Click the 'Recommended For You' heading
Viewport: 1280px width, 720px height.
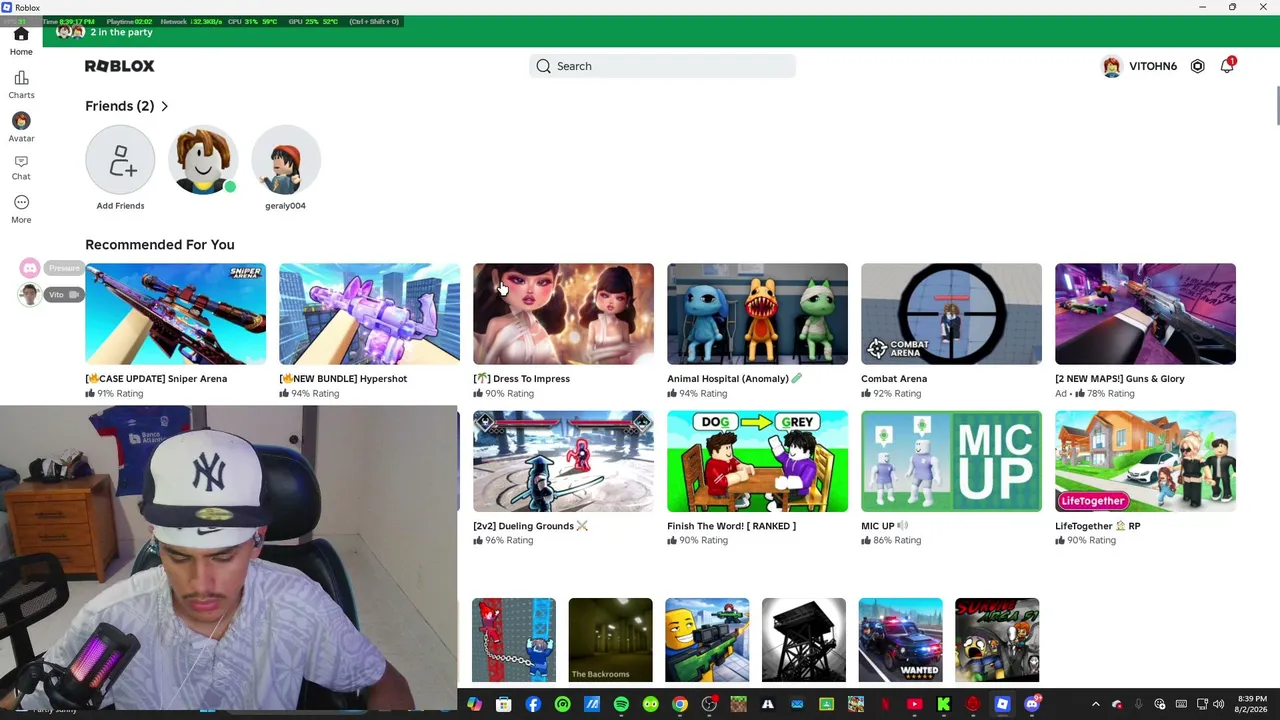point(160,245)
